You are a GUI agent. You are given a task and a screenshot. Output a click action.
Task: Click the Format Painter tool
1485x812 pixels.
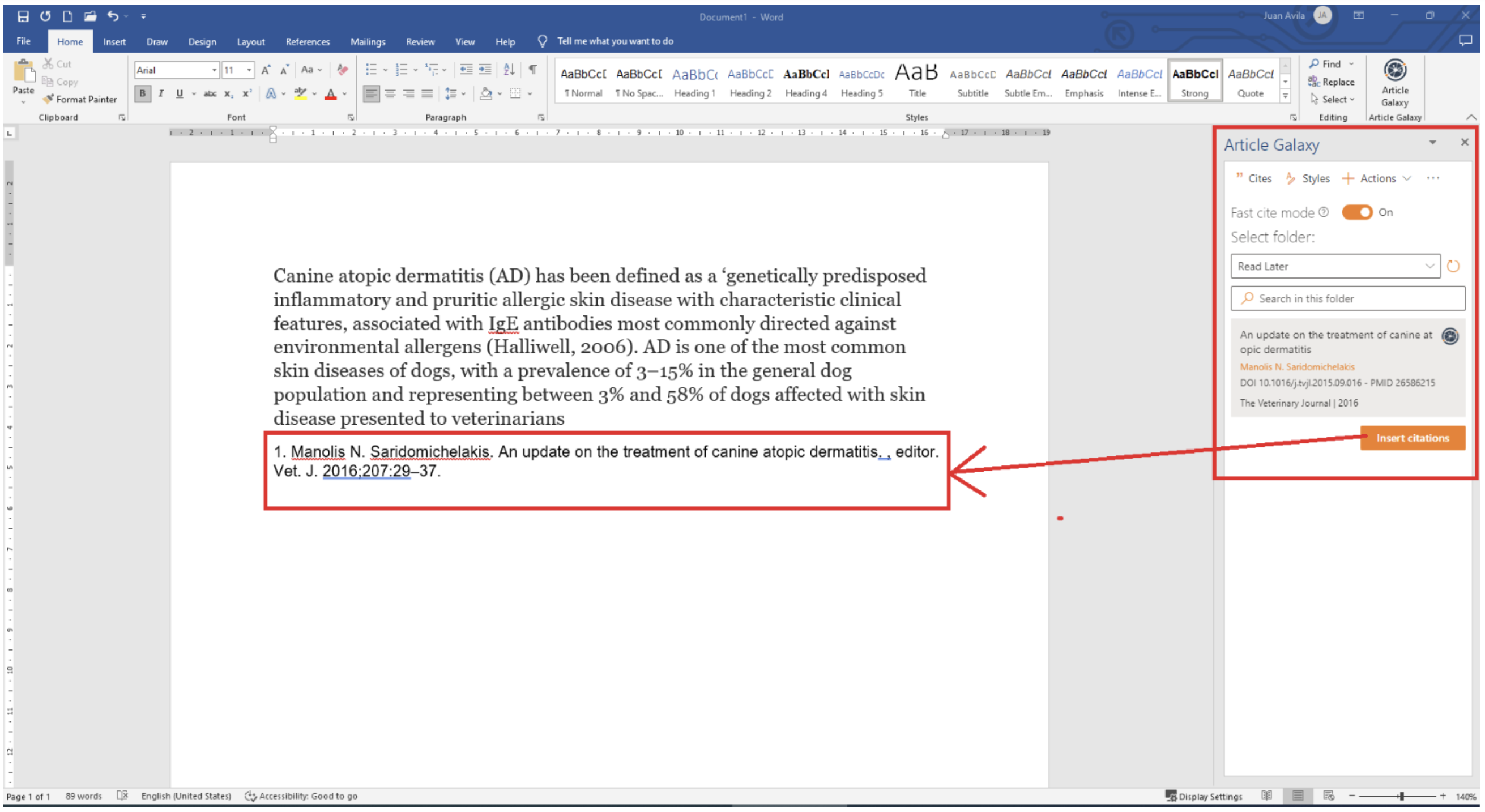(79, 99)
